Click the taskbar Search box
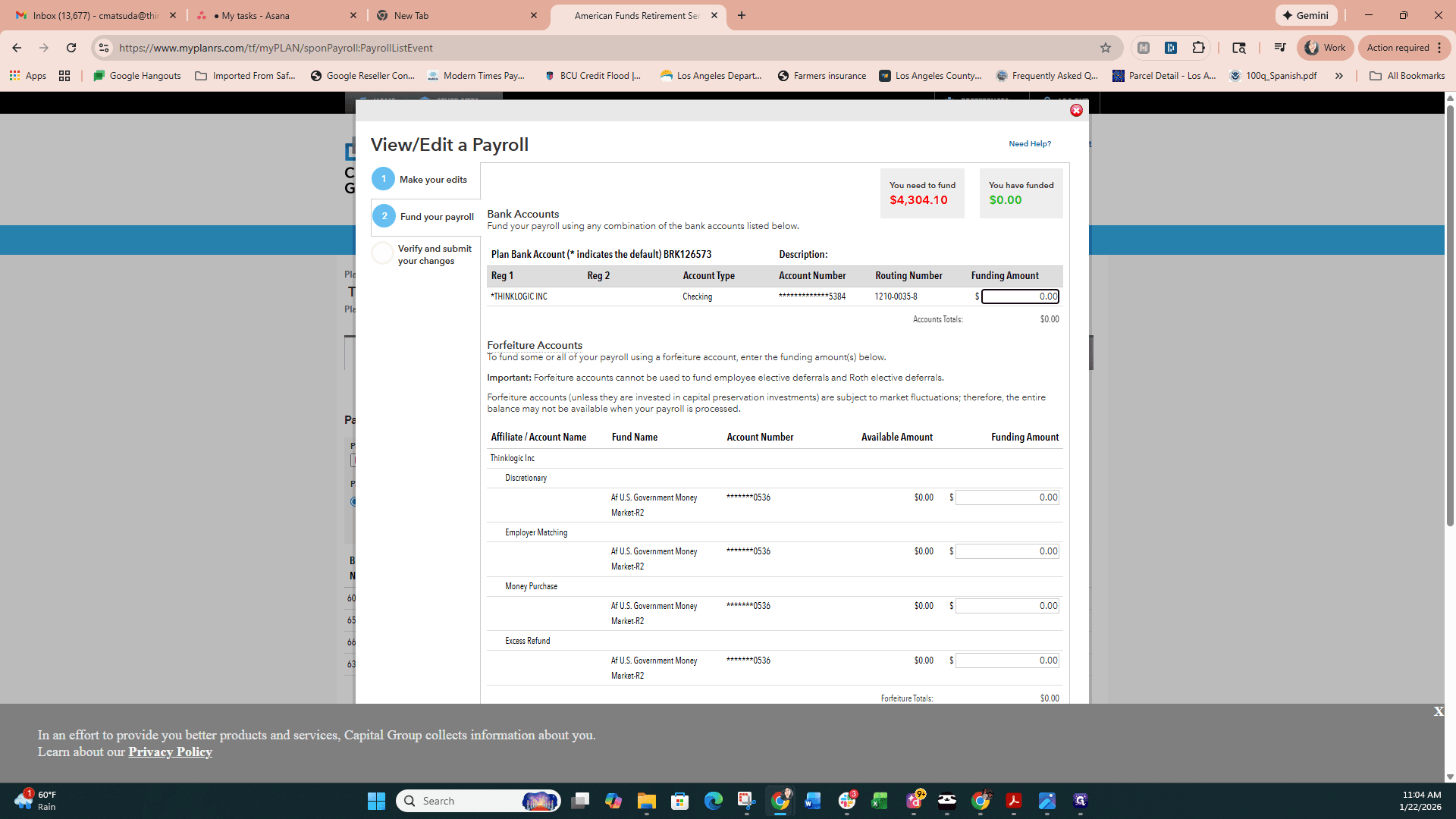The width and height of the screenshot is (1456, 819). click(478, 801)
